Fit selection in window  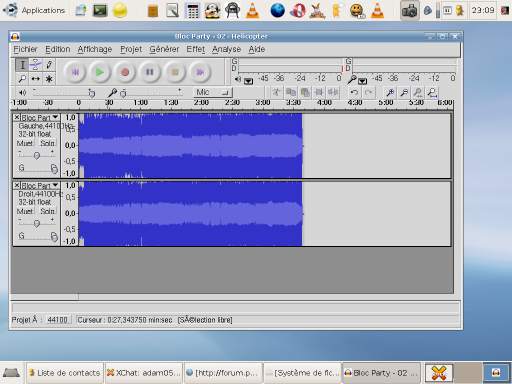(x=418, y=92)
